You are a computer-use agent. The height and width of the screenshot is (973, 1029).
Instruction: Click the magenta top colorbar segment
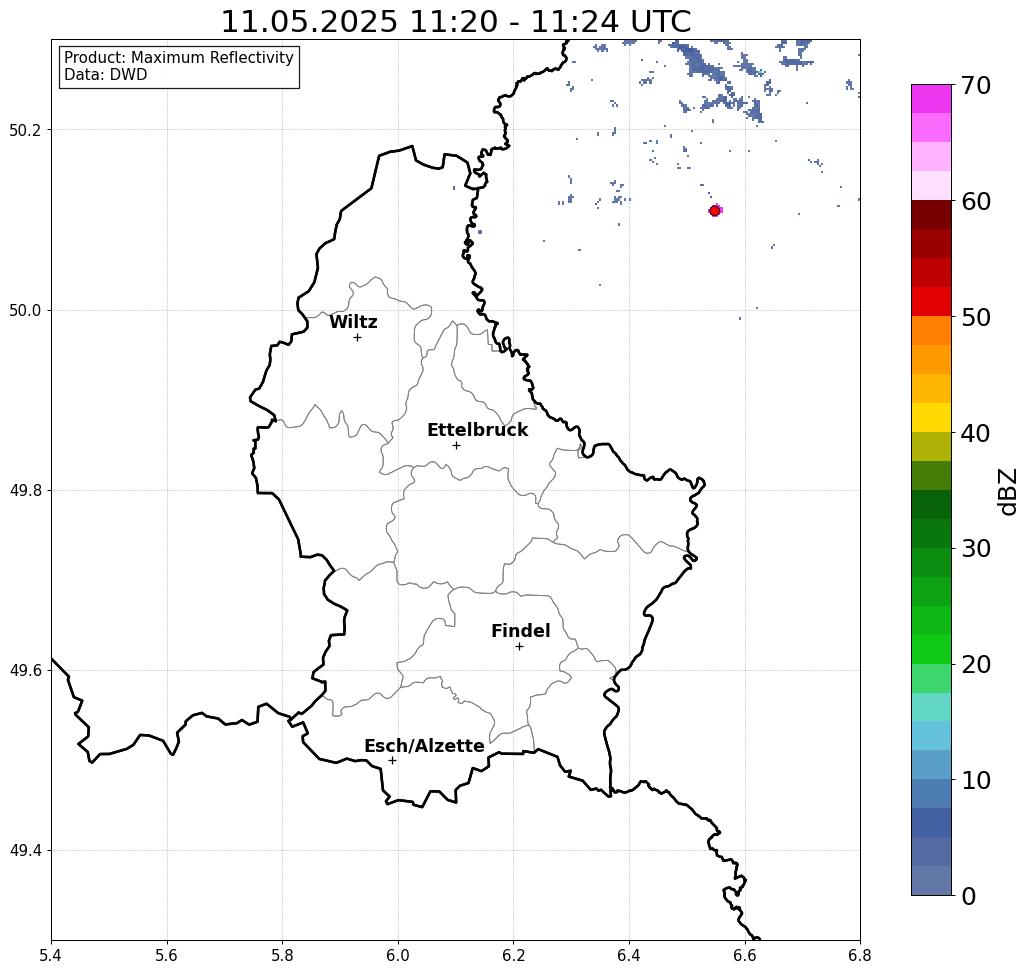click(x=931, y=99)
